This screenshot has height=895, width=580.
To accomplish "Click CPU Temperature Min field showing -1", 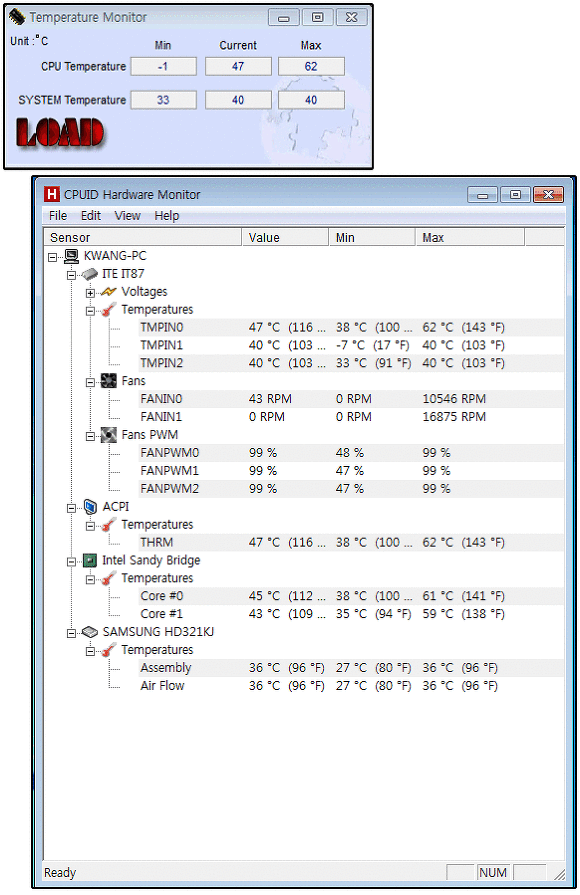I will (x=163, y=66).
